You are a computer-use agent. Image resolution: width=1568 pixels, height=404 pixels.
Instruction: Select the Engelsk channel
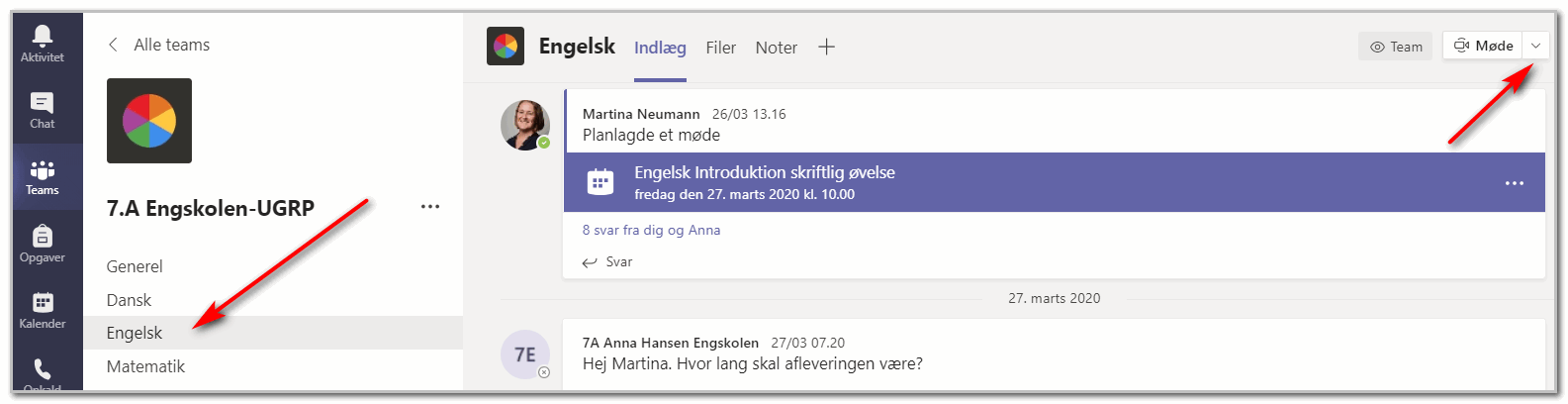(x=273, y=333)
